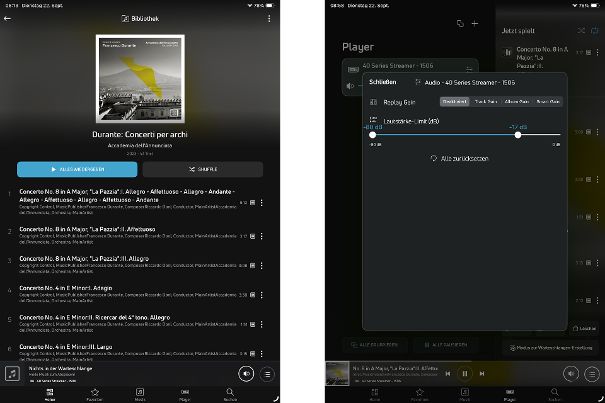Click streamer device icon in 40 Series Streamer card

(353, 69)
